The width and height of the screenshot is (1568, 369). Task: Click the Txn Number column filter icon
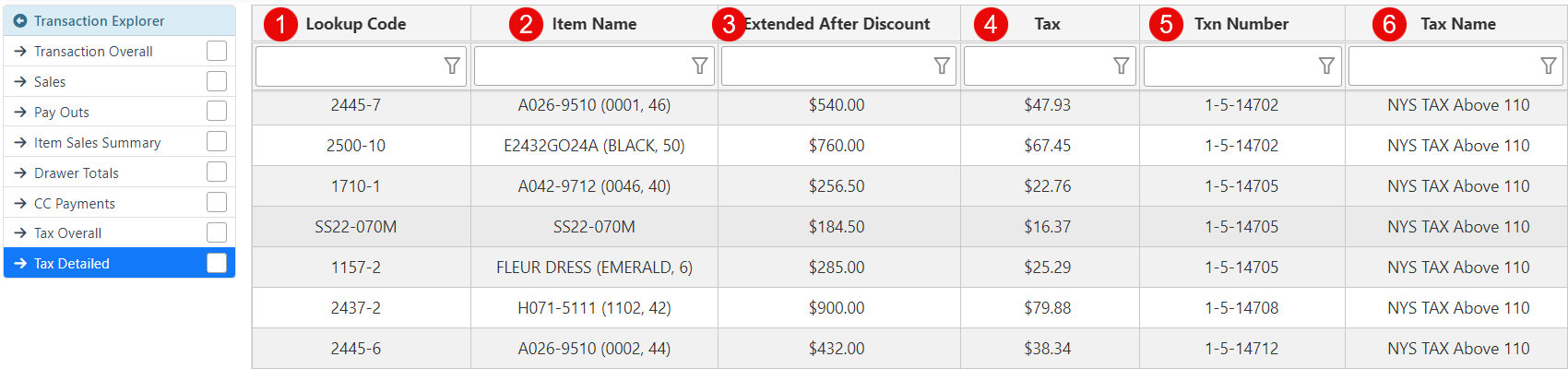(x=1326, y=66)
